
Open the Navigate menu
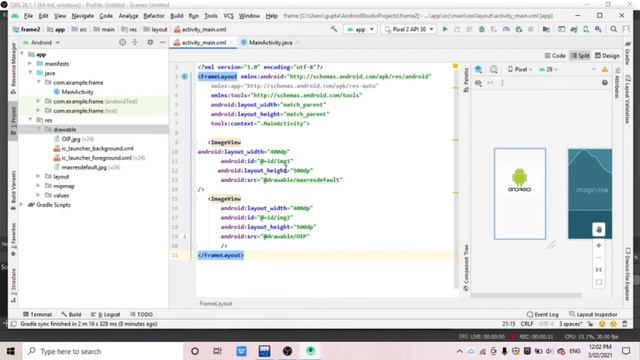click(83, 16)
